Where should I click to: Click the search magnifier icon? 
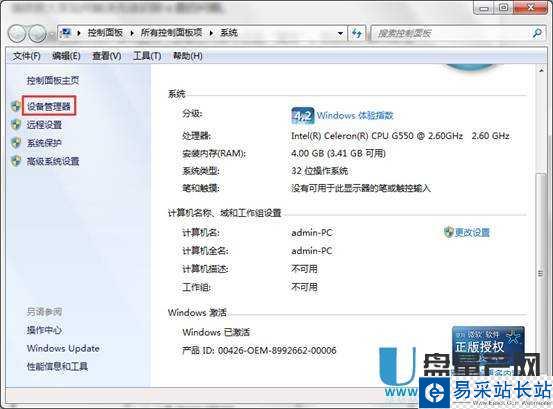[x=537, y=33]
